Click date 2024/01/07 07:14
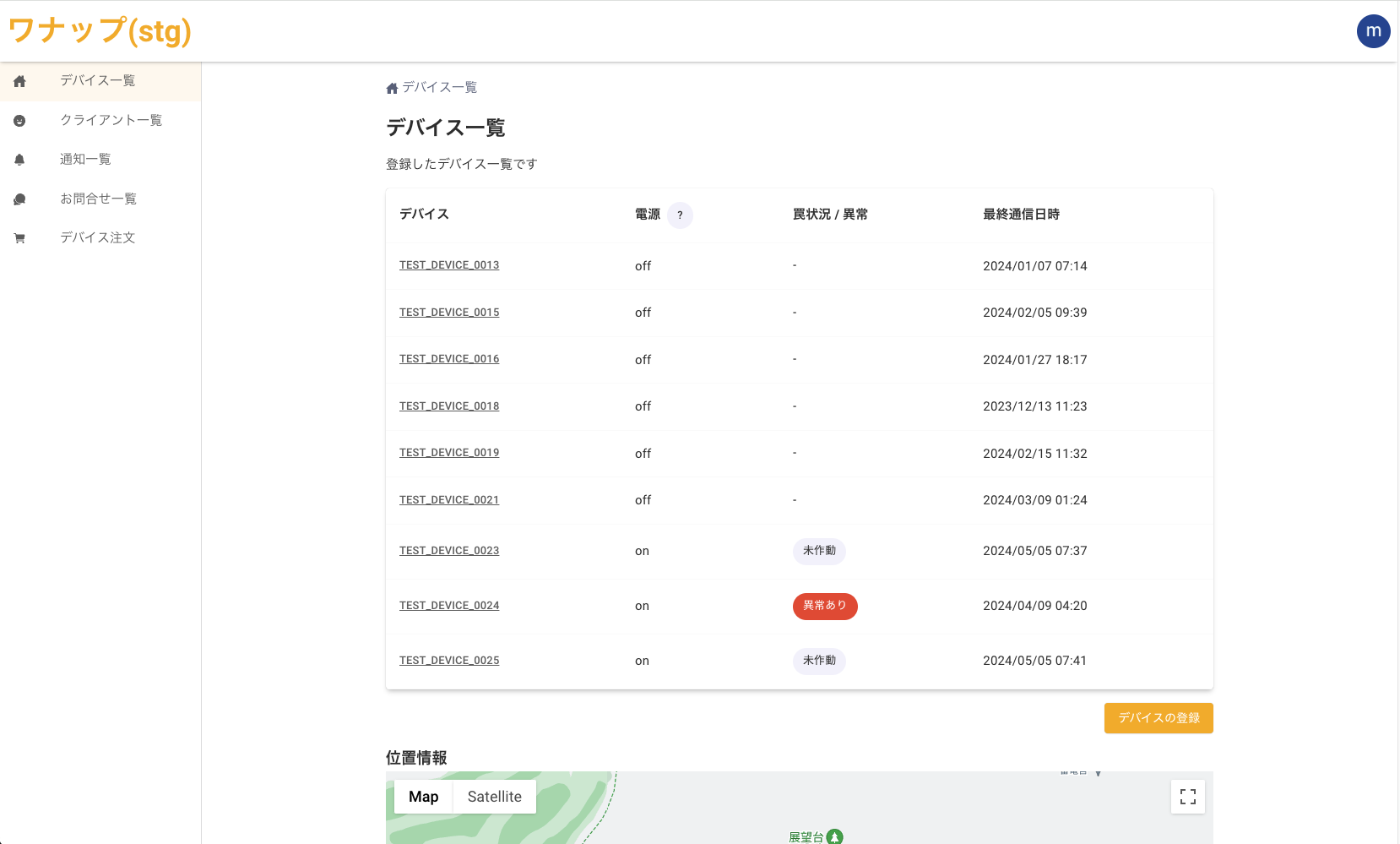1400x844 pixels. (1035, 266)
